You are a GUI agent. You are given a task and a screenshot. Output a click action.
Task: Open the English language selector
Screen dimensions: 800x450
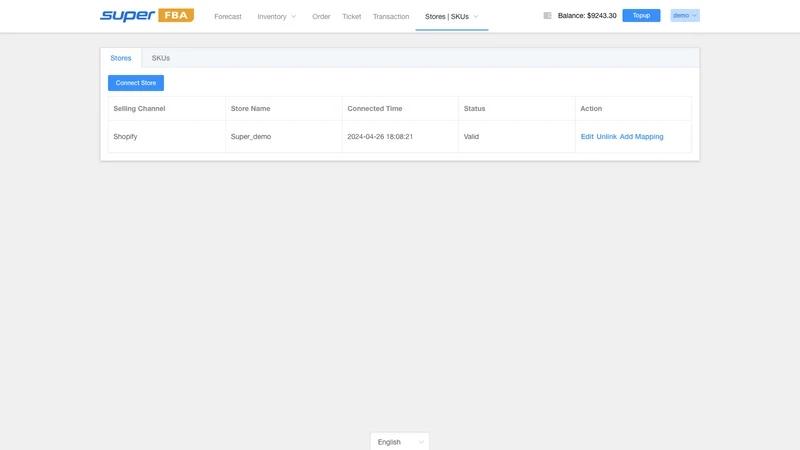(400, 441)
